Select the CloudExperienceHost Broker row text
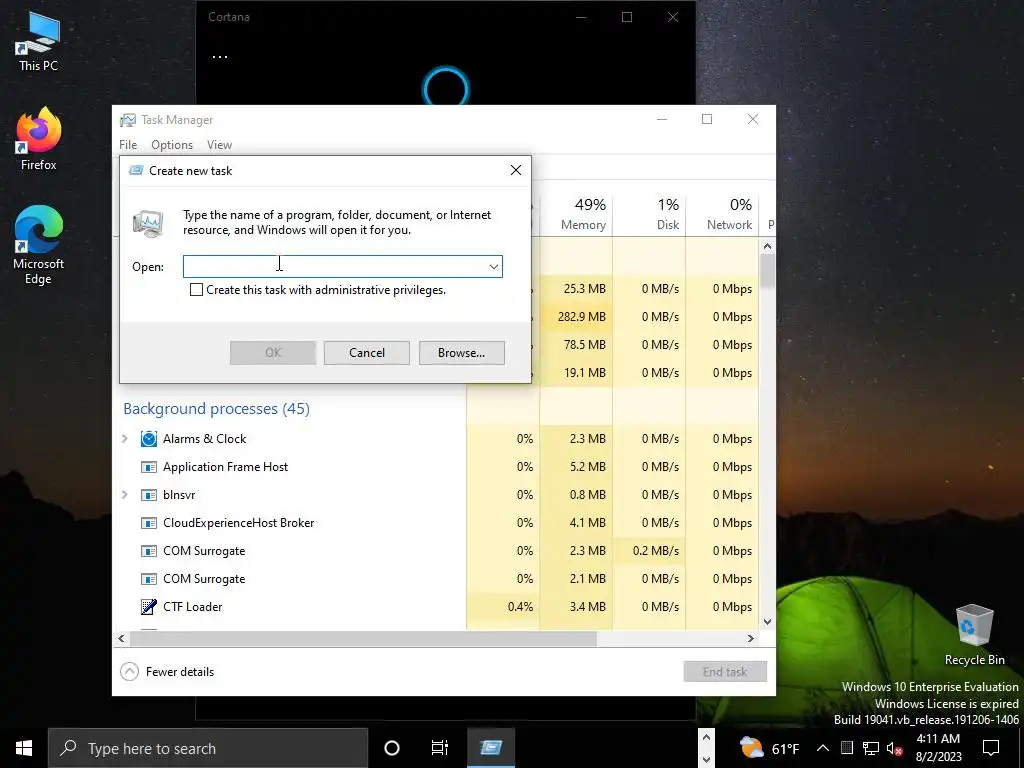 pos(238,523)
